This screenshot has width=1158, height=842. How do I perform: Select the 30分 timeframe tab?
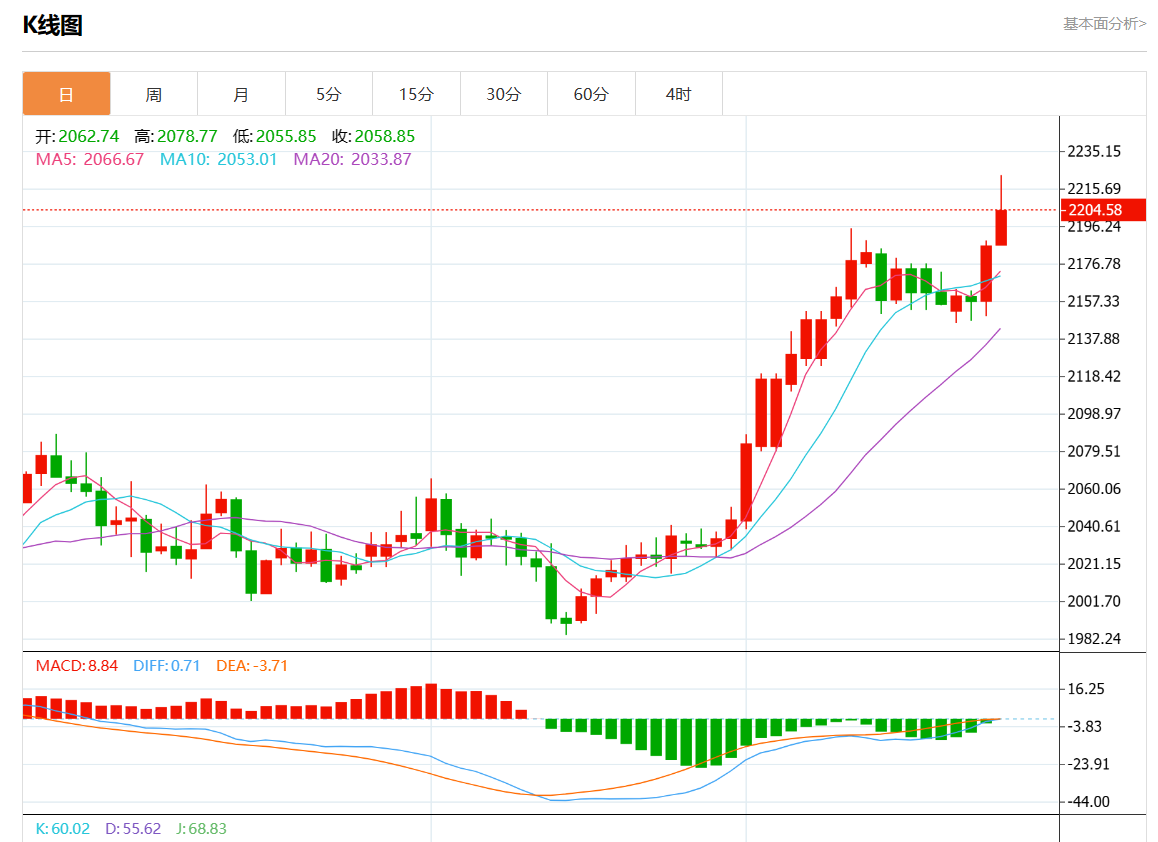(x=504, y=95)
